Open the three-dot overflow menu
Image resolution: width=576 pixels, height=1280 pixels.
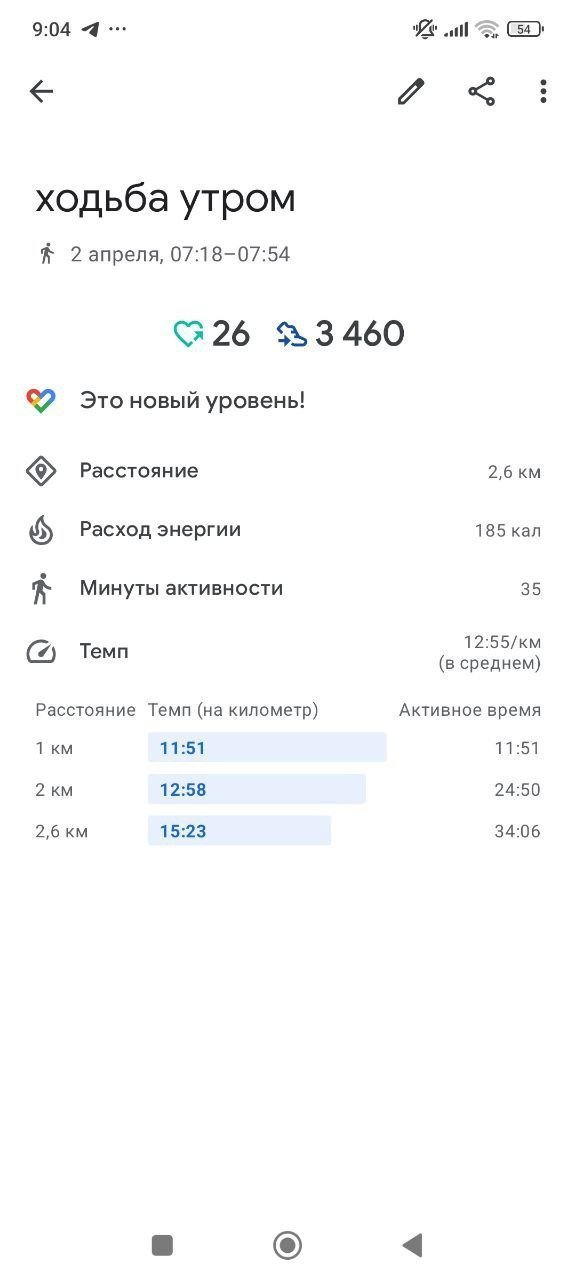pos(543,92)
